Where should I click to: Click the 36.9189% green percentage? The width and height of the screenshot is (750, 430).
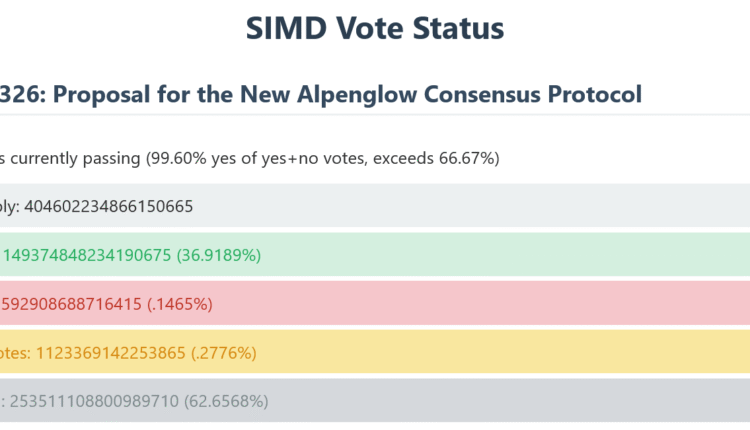tap(218, 255)
